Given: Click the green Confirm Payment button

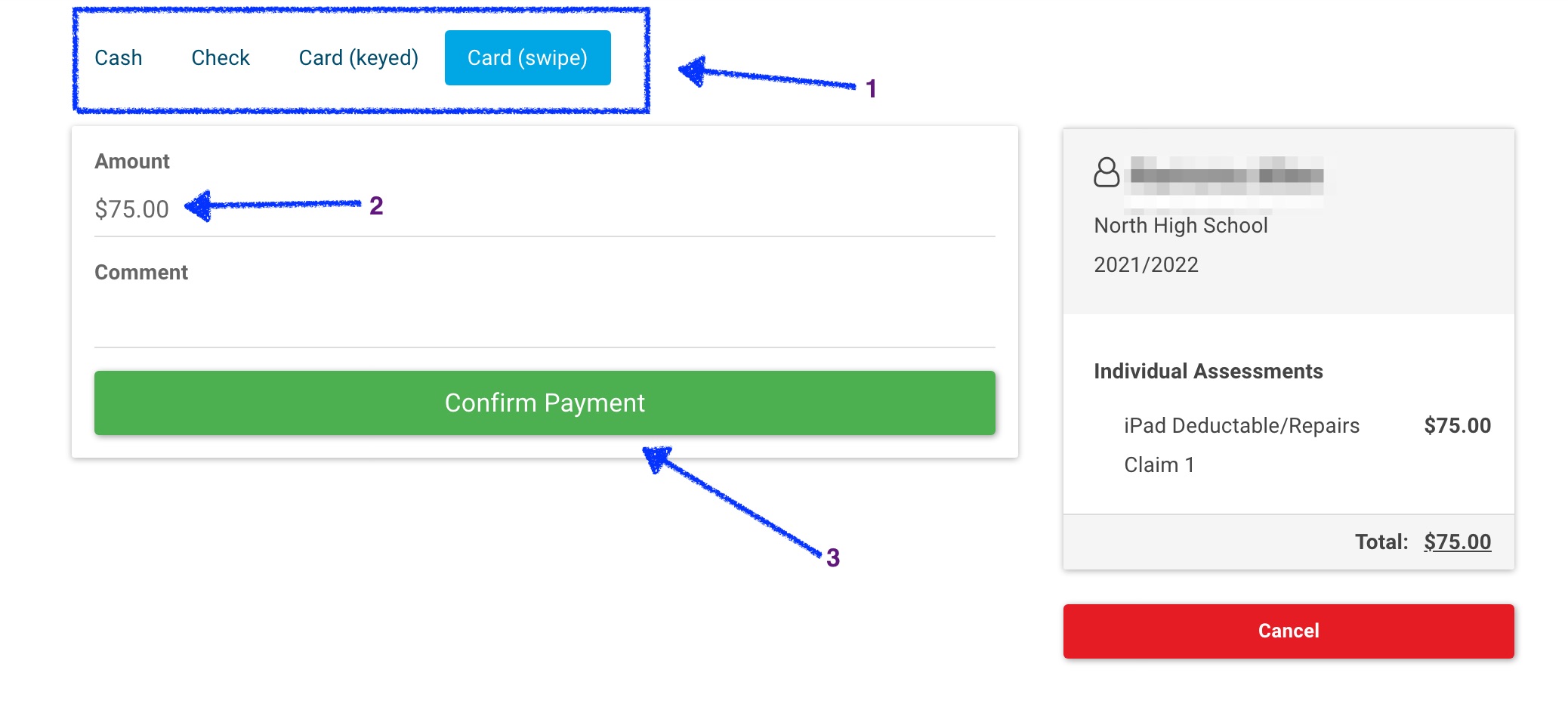Looking at the screenshot, I should 545,403.
